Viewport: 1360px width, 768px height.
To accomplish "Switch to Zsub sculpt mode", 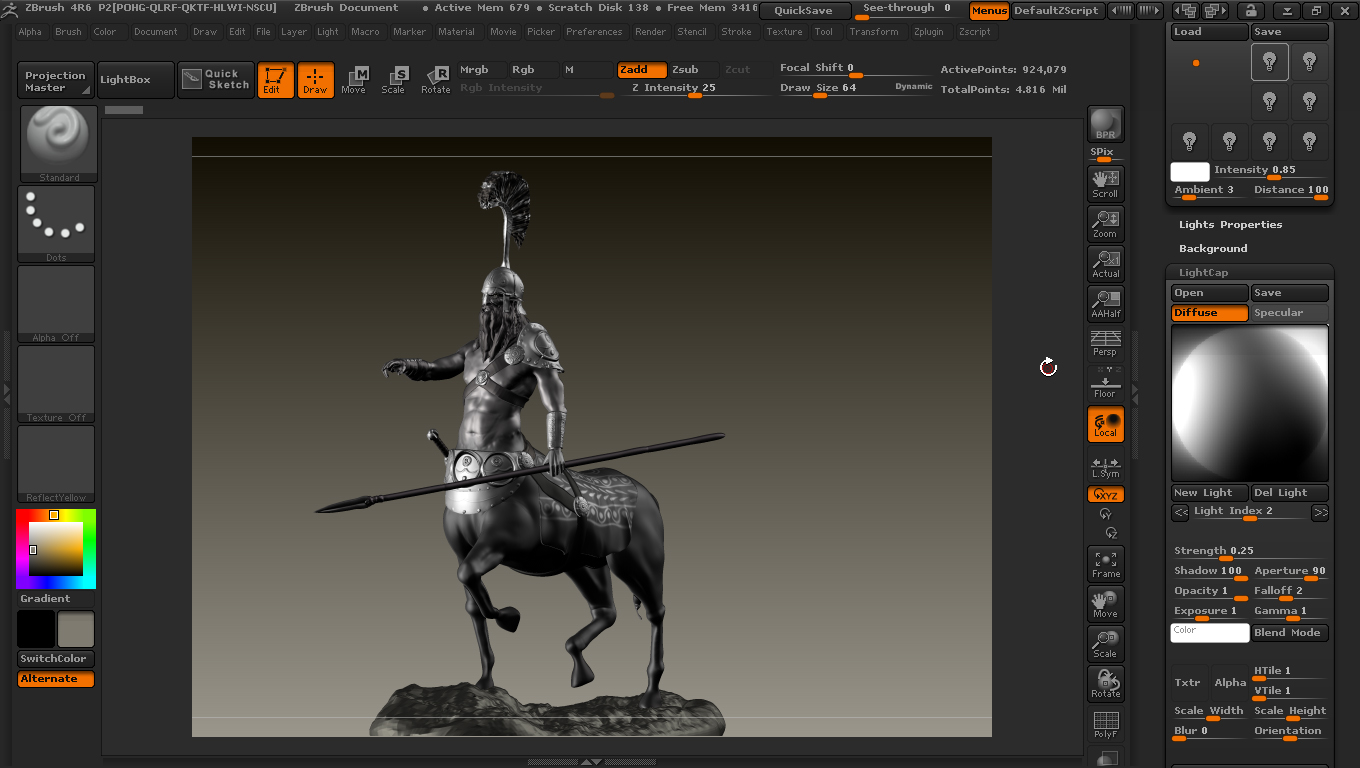I will 693,70.
